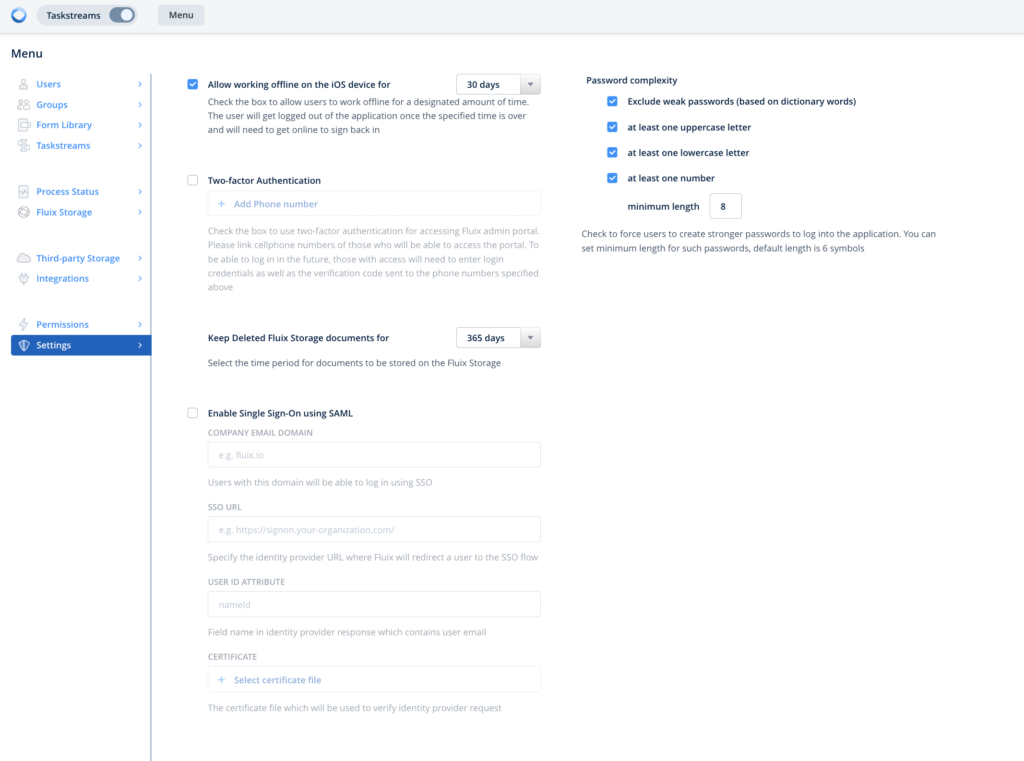Viewport: 1024px width, 761px height.
Task: Toggle the Taskstreams switch
Action: 121,15
